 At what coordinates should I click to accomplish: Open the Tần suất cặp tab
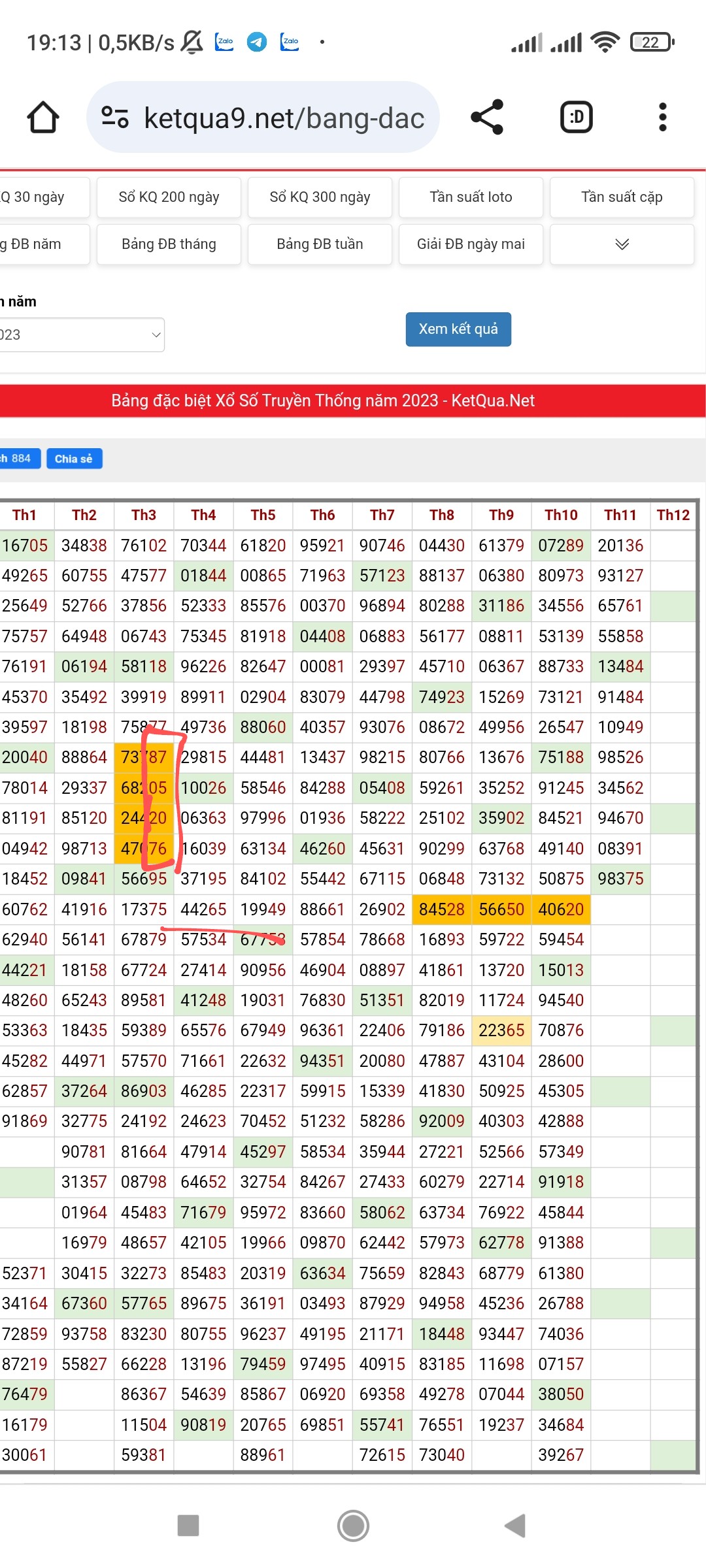[622, 197]
